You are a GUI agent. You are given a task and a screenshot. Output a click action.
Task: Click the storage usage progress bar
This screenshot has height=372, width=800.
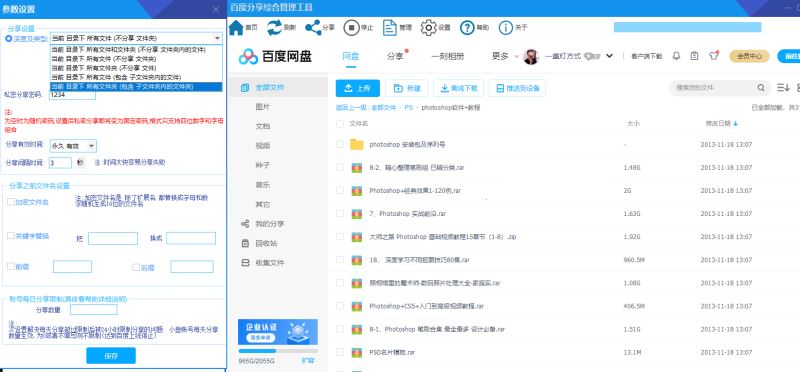278,351
